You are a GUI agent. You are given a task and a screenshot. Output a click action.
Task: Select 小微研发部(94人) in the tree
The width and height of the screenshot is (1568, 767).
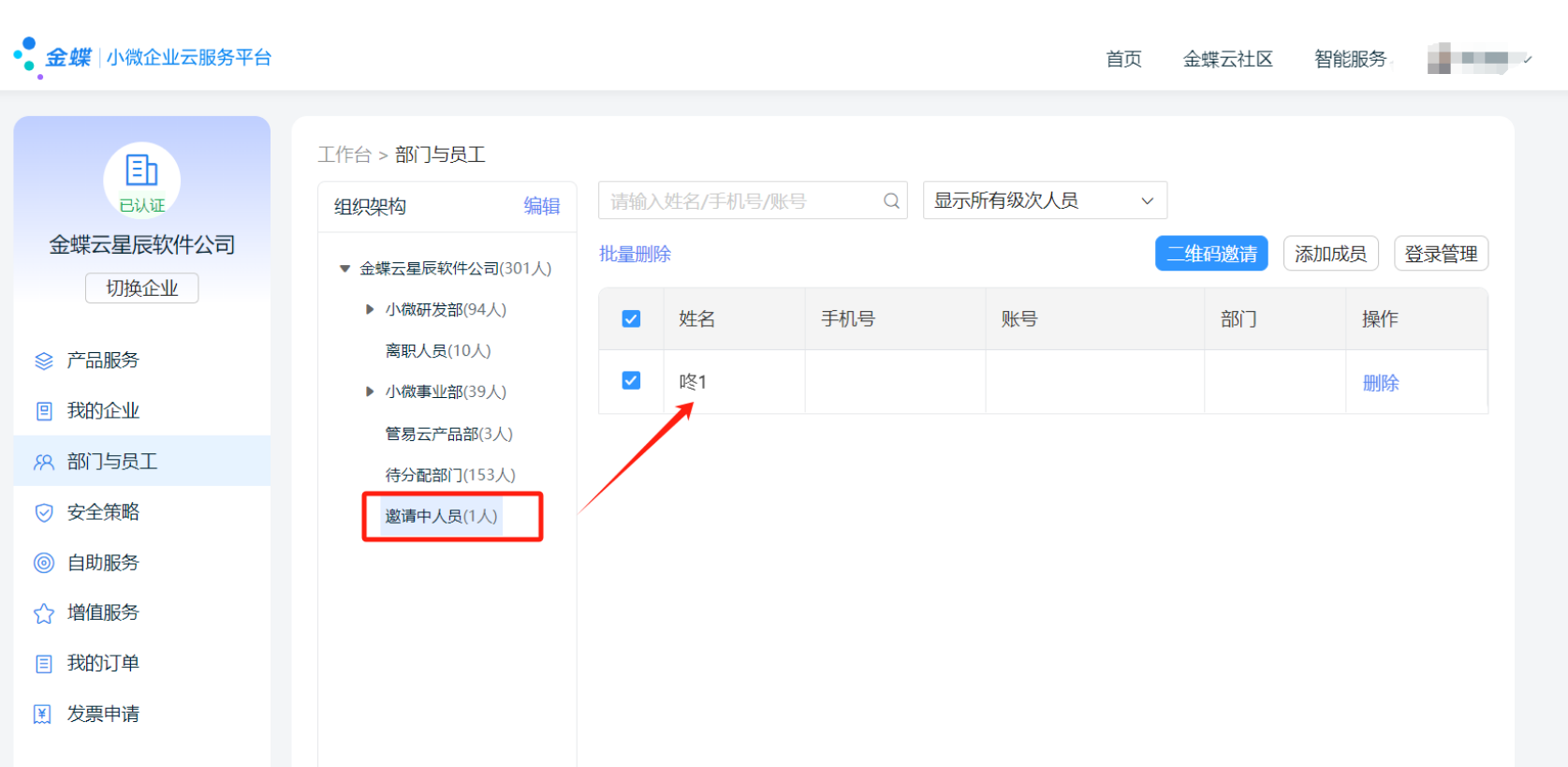[446, 309]
